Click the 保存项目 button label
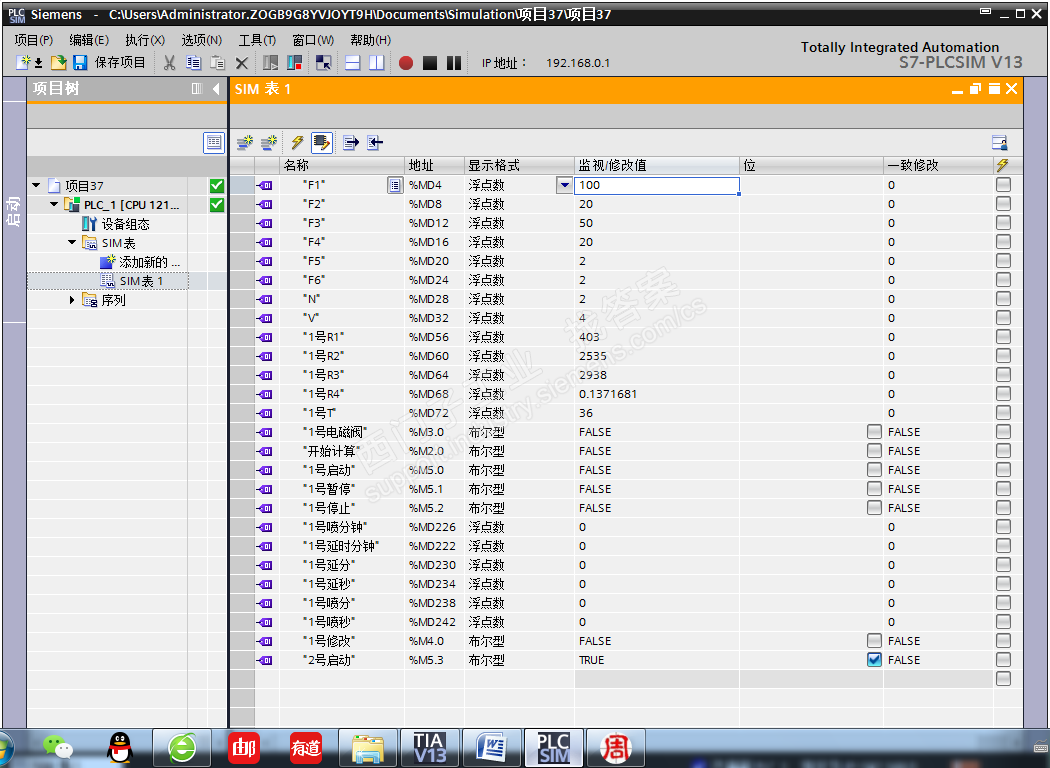Screen dimensions: 1050x768 pyautogui.click(x=120, y=62)
